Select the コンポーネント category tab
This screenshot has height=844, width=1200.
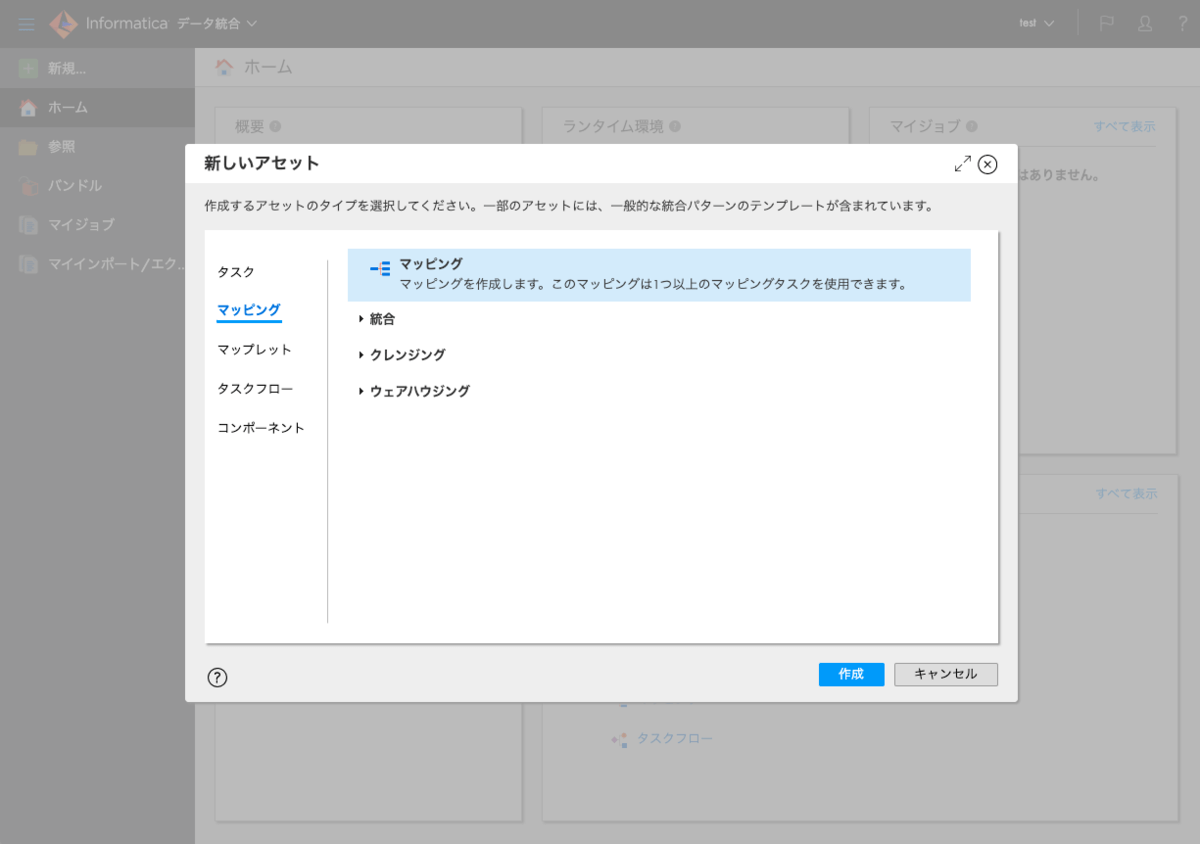[x=261, y=428]
